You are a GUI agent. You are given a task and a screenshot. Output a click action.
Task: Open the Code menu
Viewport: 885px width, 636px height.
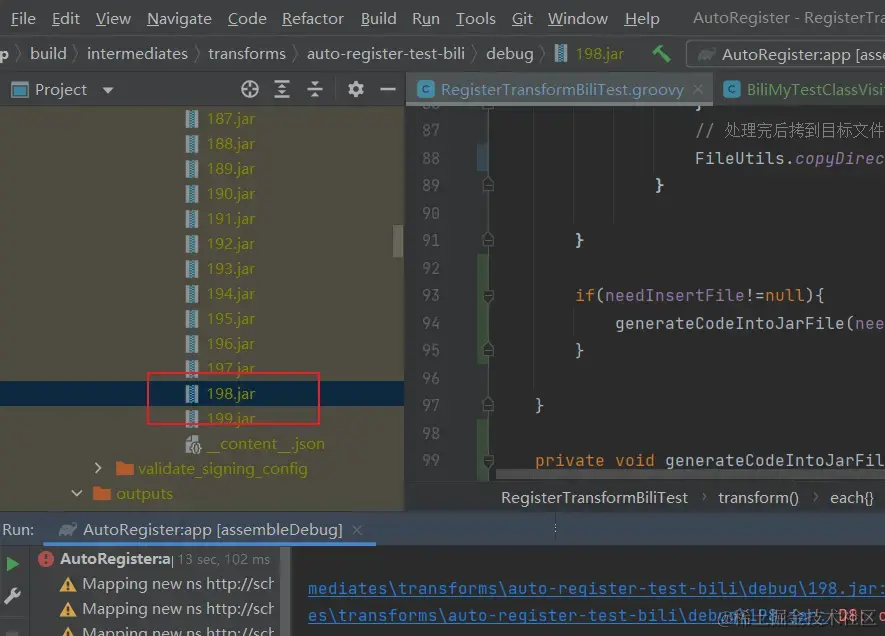point(247,19)
